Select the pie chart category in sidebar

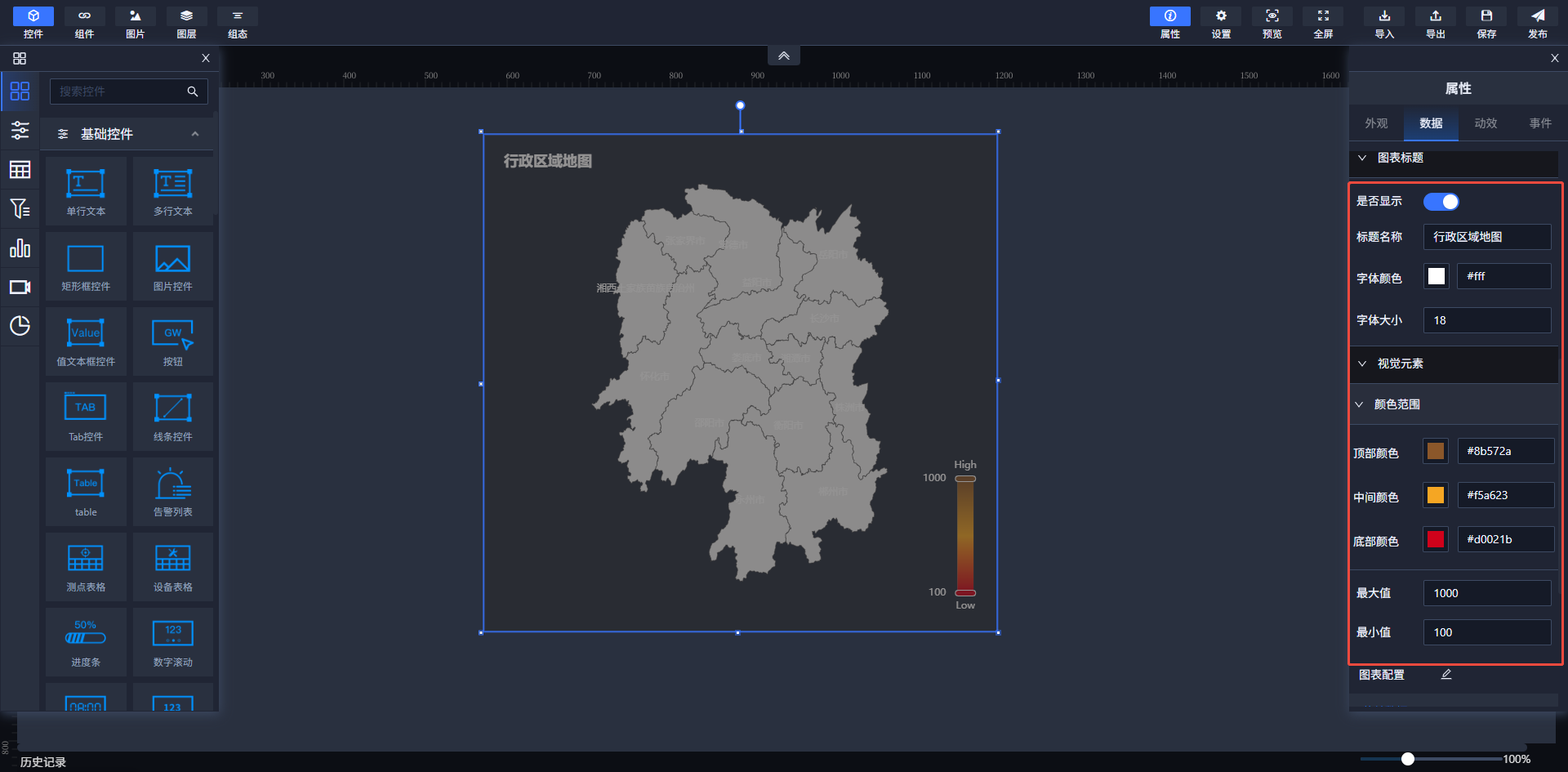(20, 326)
